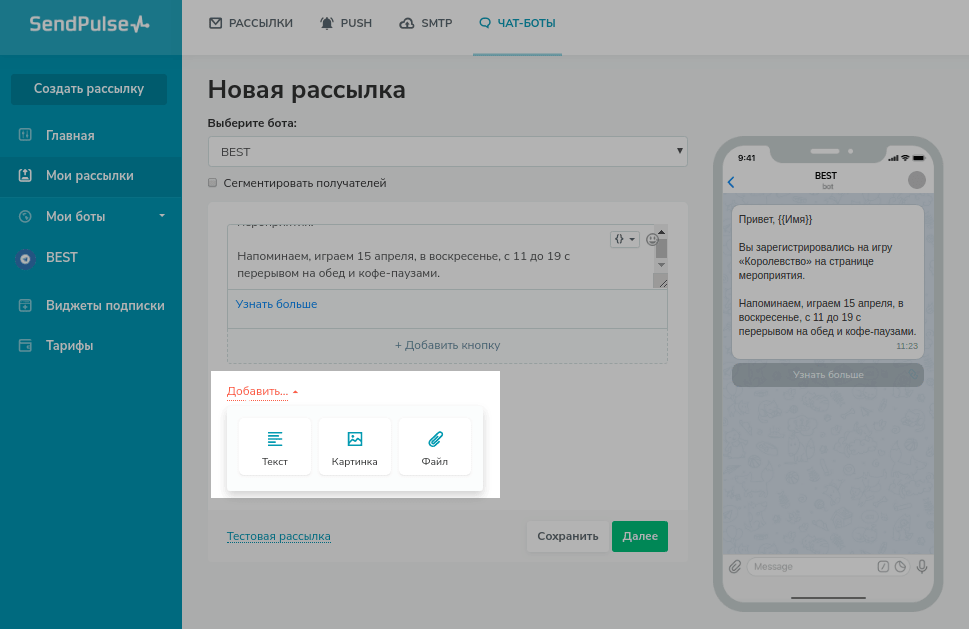The width and height of the screenshot is (969, 629).
Task: Click the slash command icon in preview message bar
Action: (x=883, y=567)
